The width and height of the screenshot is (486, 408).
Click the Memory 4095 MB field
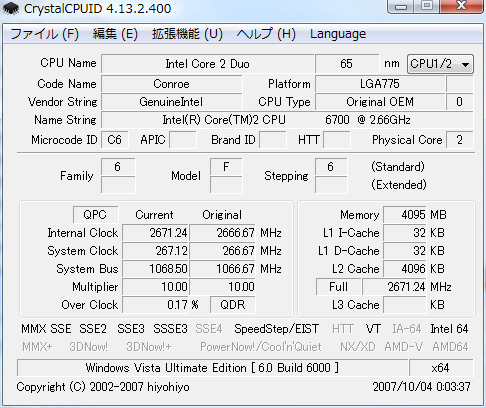tap(405, 215)
